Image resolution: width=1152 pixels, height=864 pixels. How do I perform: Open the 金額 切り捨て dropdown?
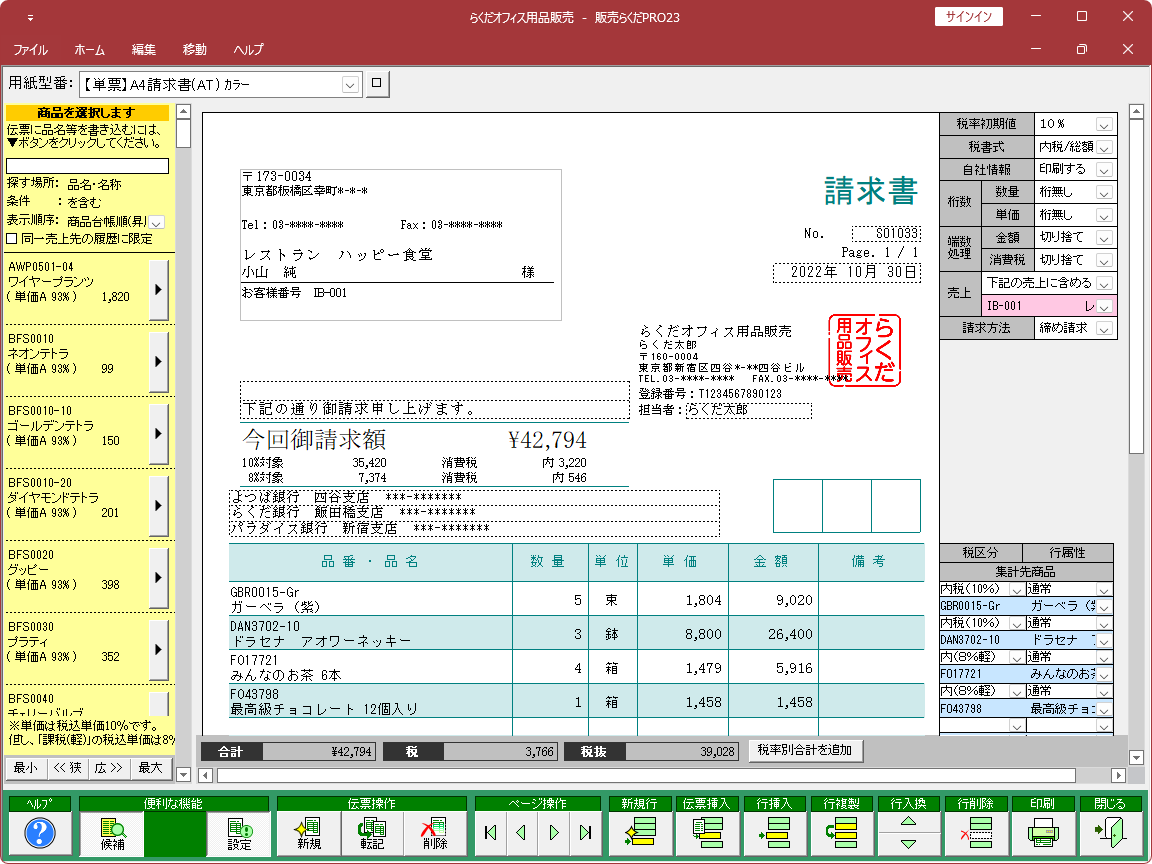coord(1104,238)
